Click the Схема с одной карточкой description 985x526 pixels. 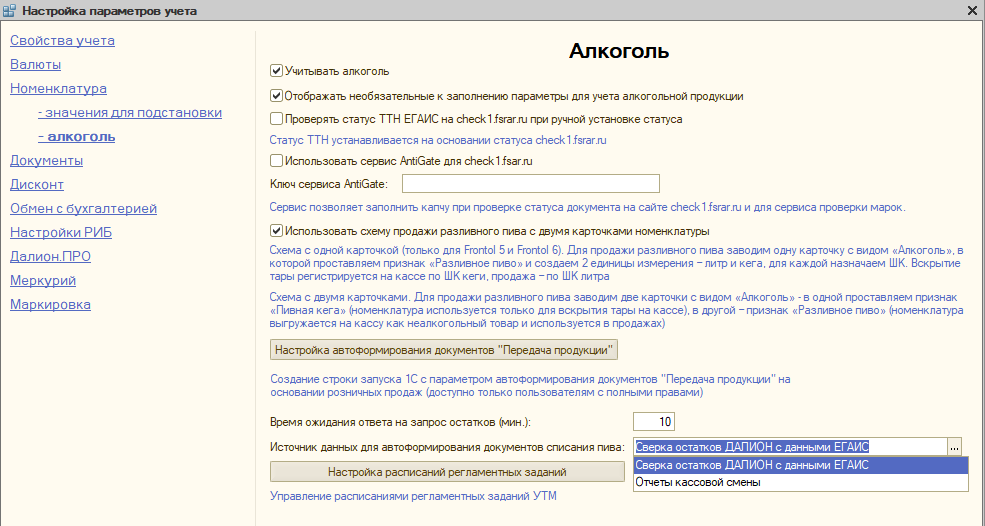[616, 263]
